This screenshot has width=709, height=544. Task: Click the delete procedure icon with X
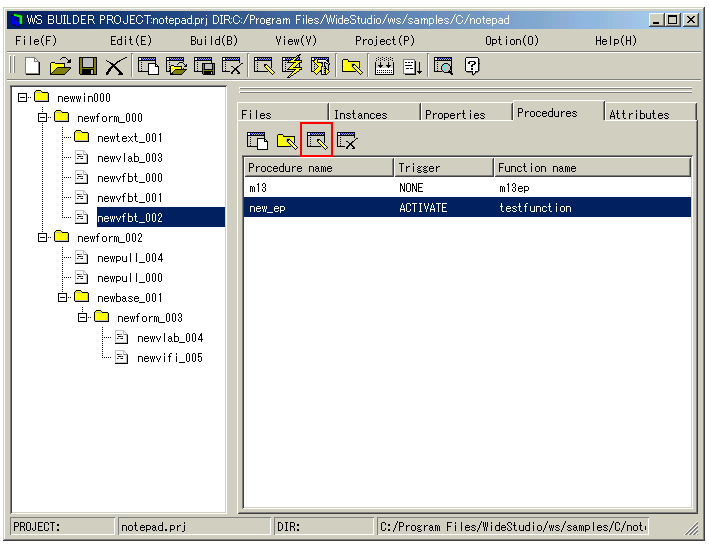pyautogui.click(x=347, y=141)
